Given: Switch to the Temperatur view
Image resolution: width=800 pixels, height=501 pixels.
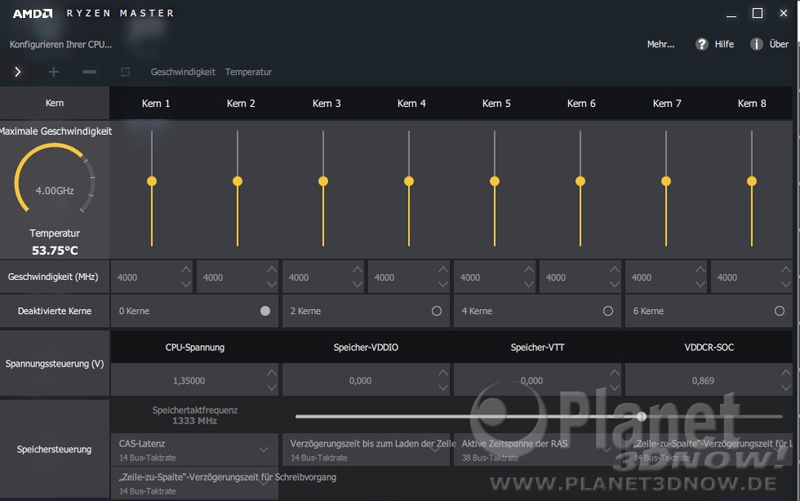Looking at the screenshot, I should point(248,72).
